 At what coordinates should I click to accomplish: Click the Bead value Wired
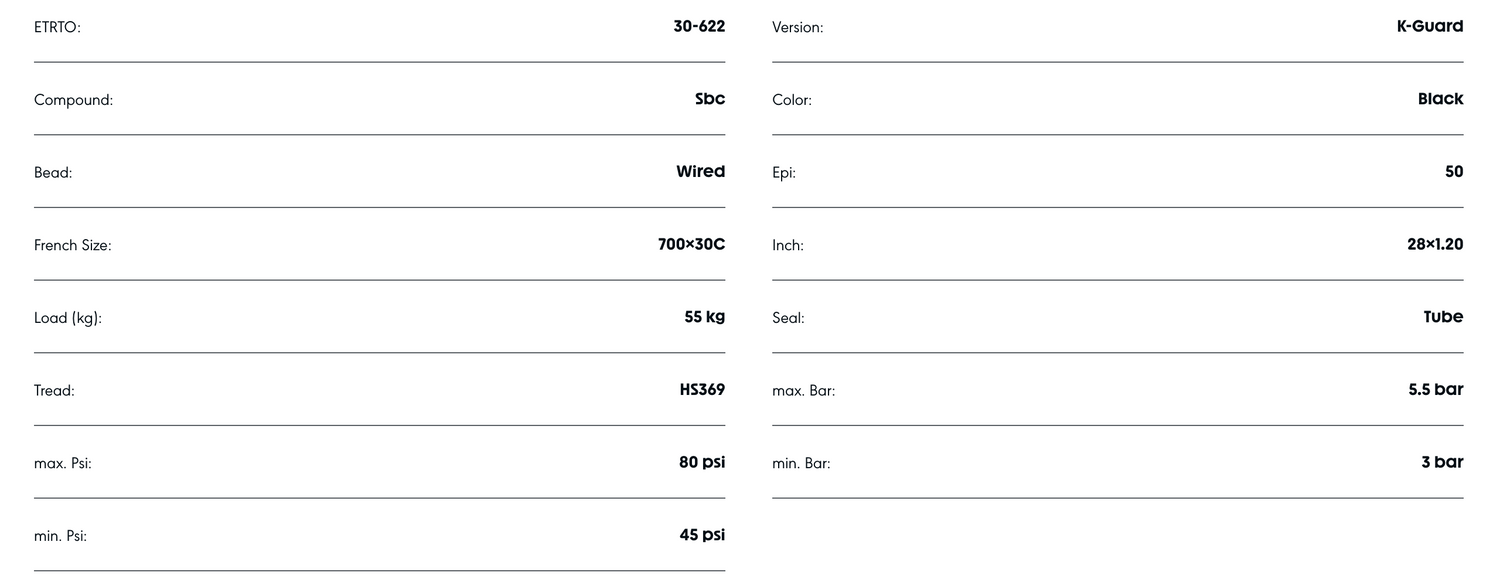point(700,172)
